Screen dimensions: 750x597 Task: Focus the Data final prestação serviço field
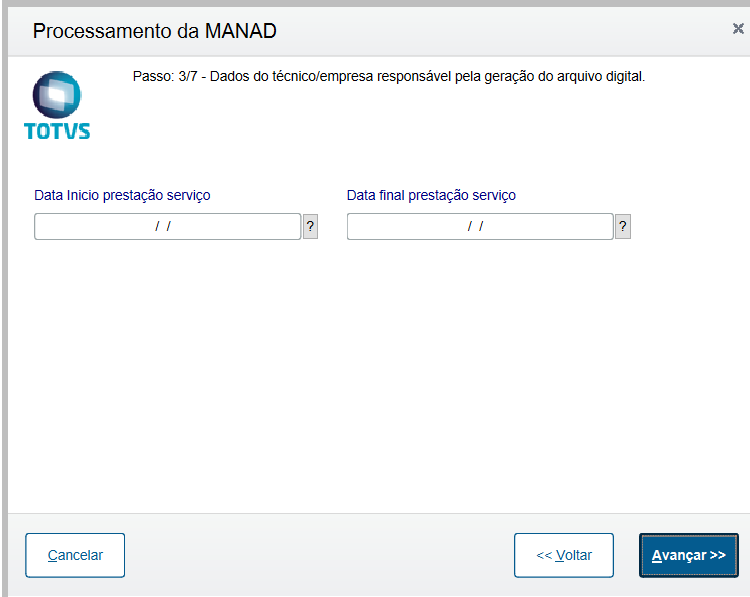(479, 227)
